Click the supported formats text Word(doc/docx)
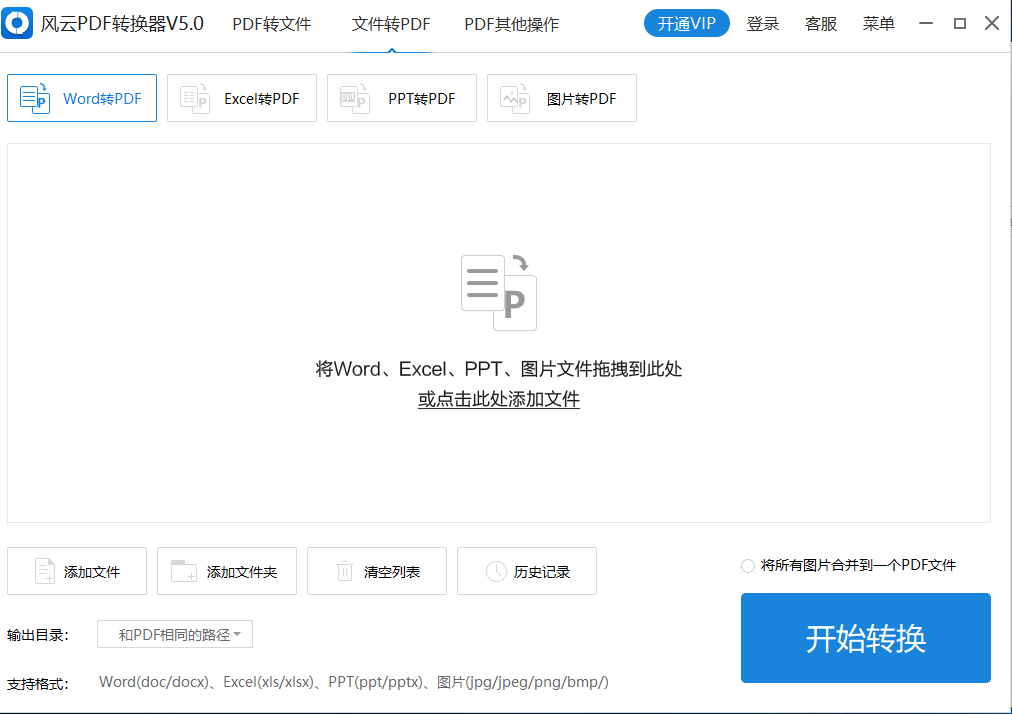 pyautogui.click(x=154, y=682)
